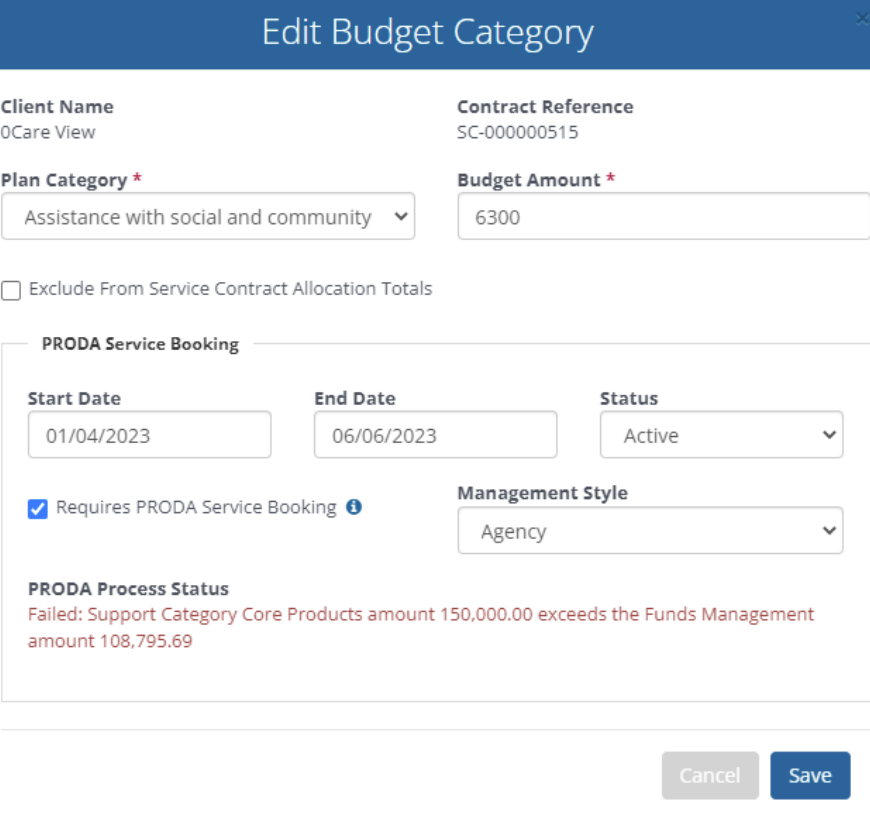Click the info icon beside Requires PRODA Service Booking
This screenshot has width=870, height=814.
pyautogui.click(x=354, y=507)
